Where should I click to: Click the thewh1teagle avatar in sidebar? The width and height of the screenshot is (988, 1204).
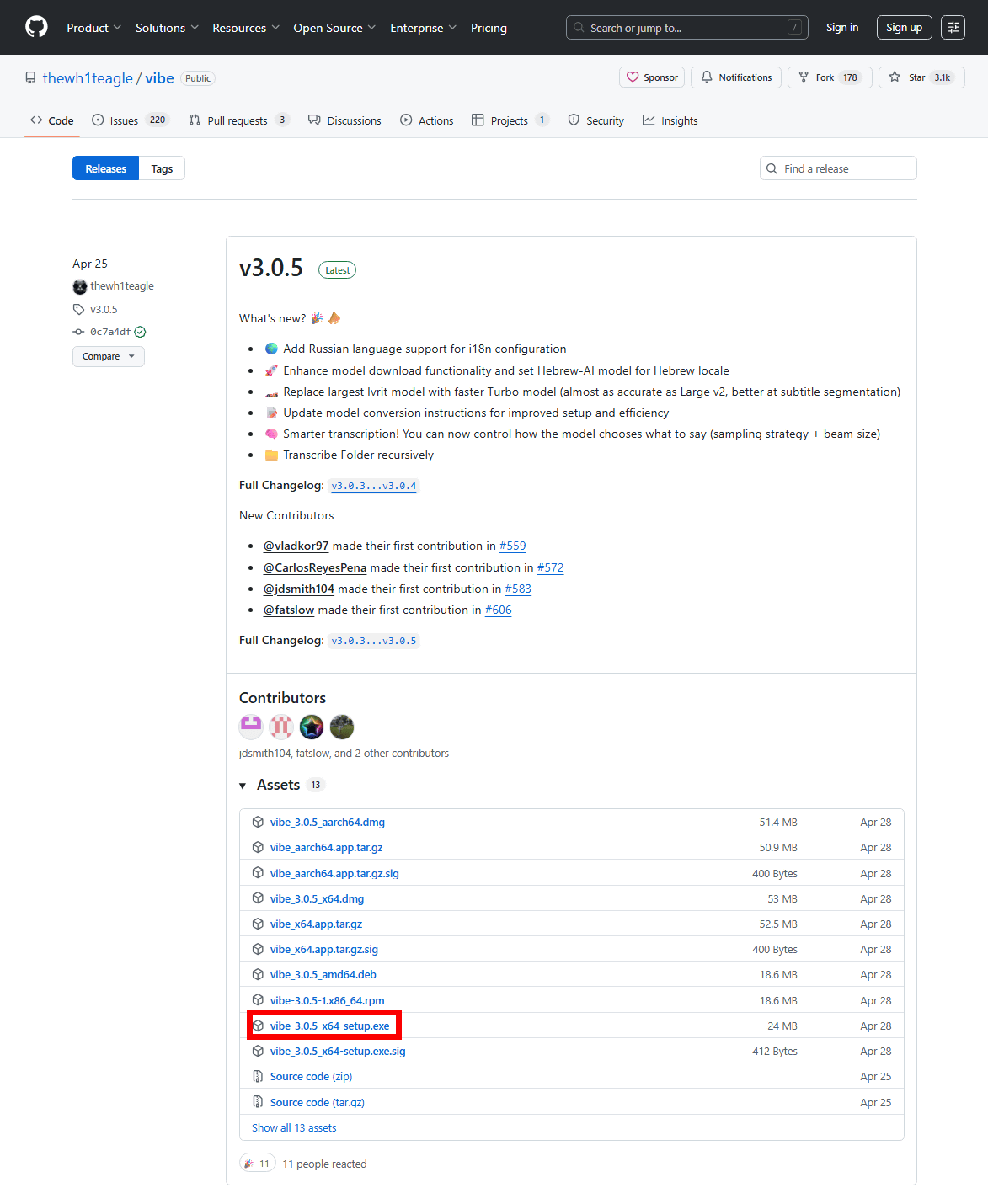pos(80,286)
